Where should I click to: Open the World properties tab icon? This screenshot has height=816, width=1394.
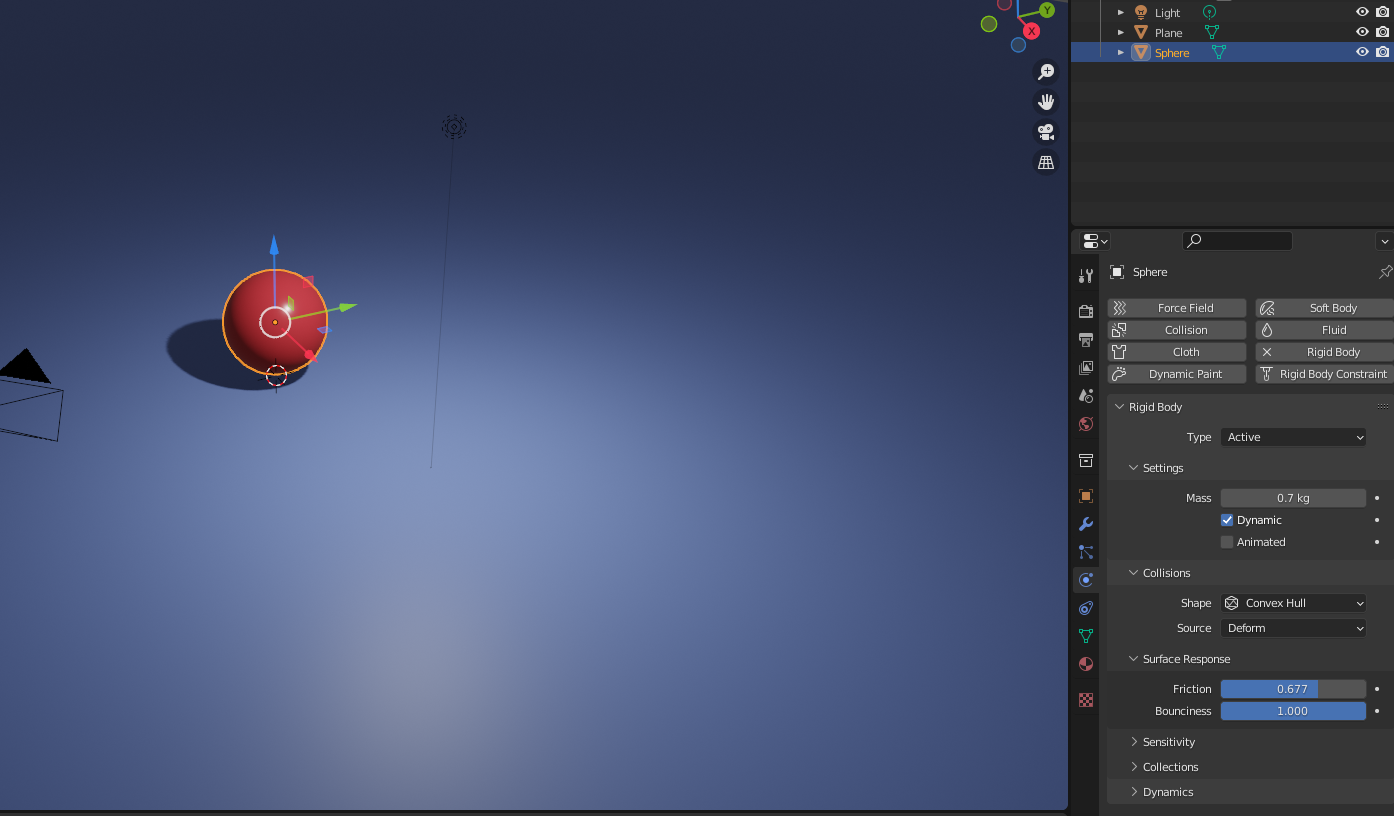coord(1086,424)
